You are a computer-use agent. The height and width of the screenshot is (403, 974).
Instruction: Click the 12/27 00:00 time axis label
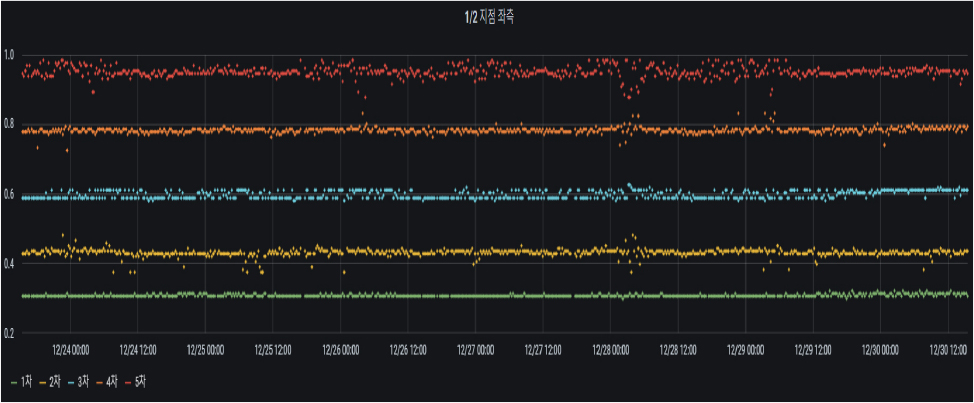point(474,349)
